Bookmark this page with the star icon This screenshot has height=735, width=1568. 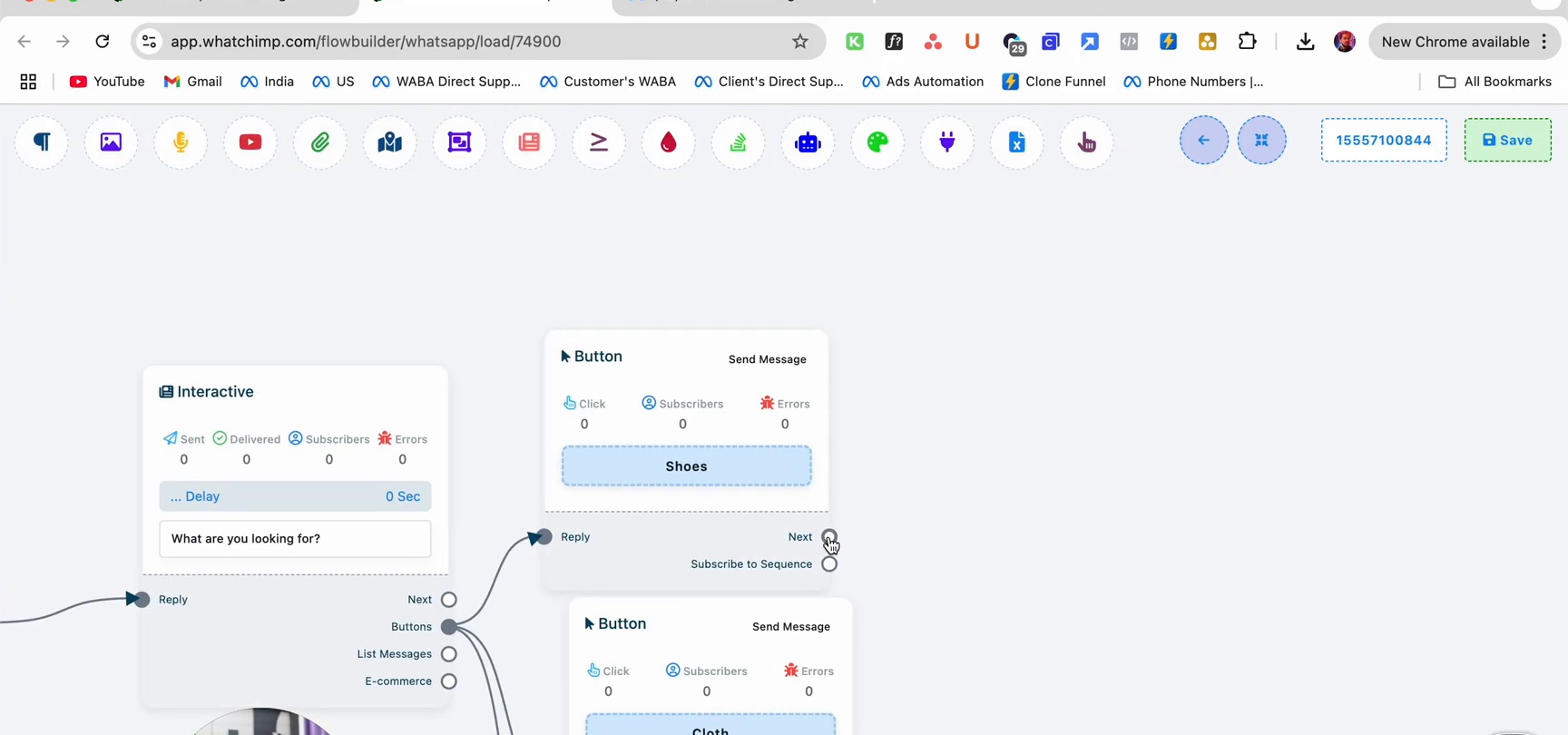pyautogui.click(x=800, y=42)
